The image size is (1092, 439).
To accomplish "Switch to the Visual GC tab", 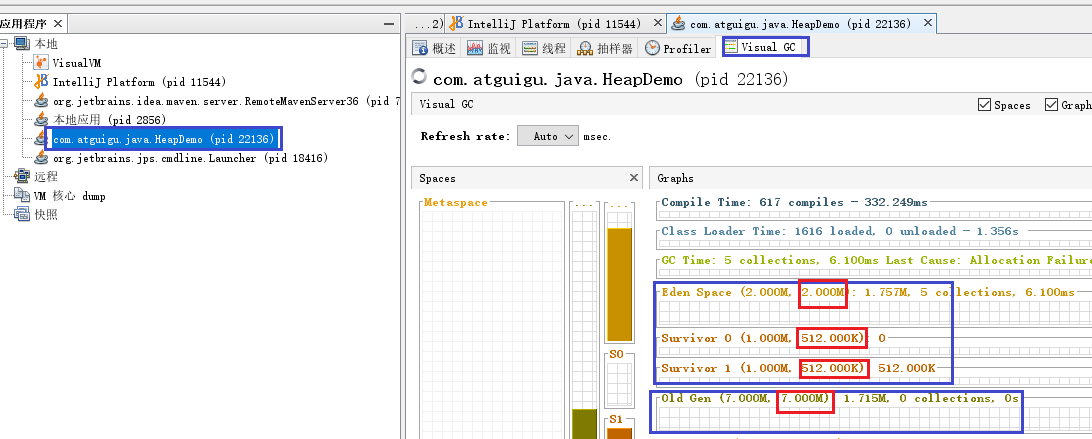I will coord(765,47).
